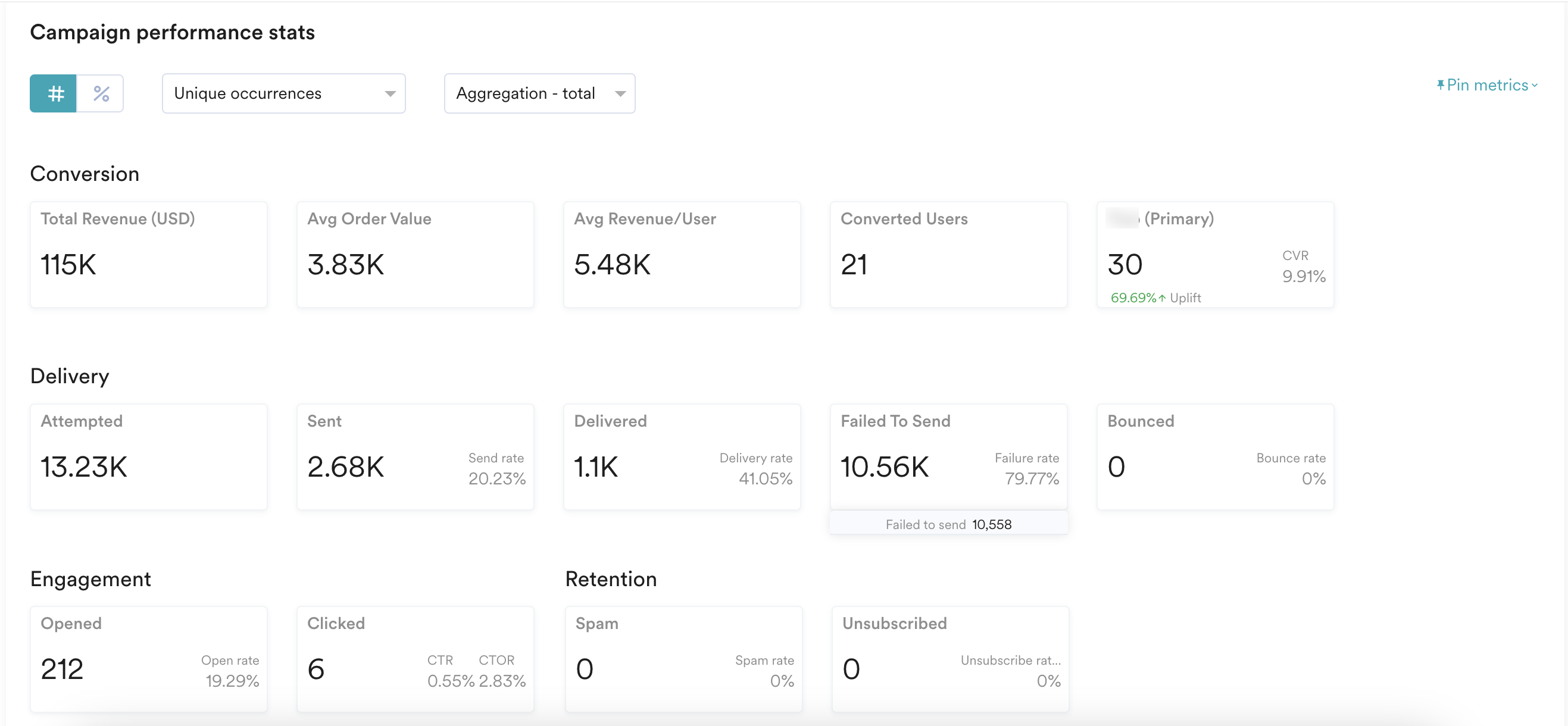Switch to percentage (%) view
The width and height of the screenshot is (1568, 726).
coord(101,93)
